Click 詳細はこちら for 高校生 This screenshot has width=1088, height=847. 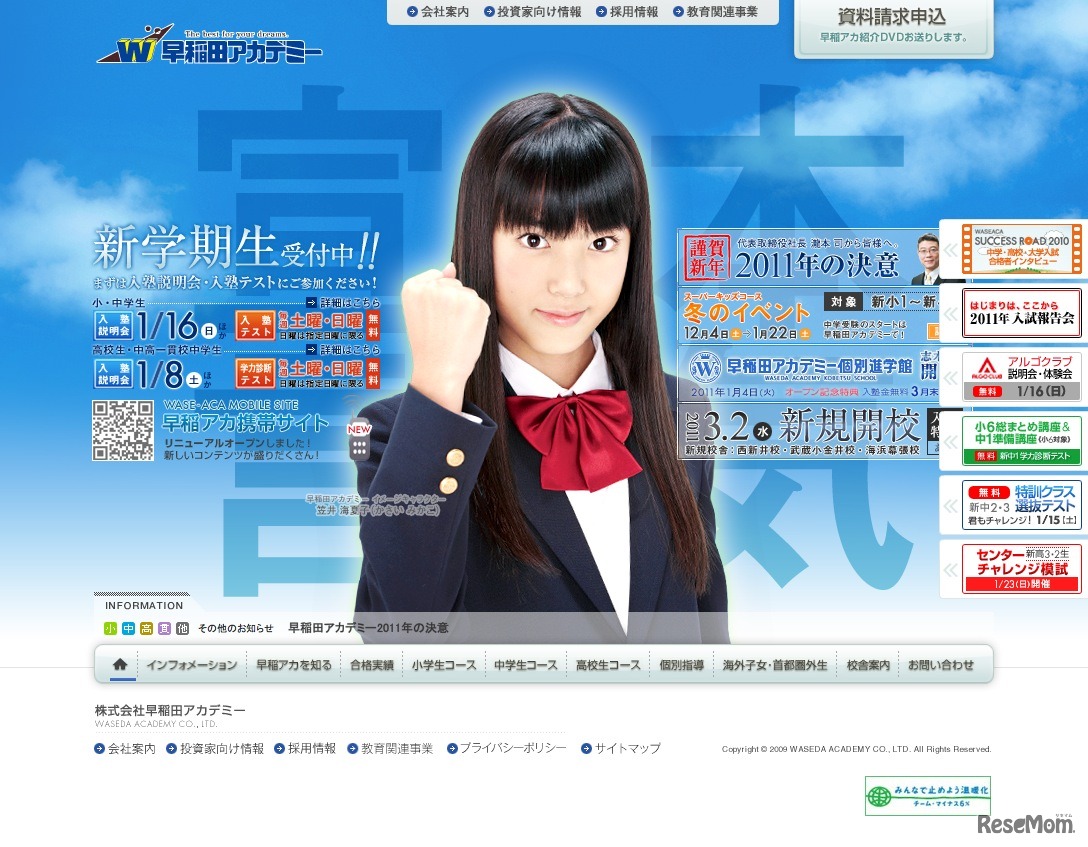coord(343,350)
